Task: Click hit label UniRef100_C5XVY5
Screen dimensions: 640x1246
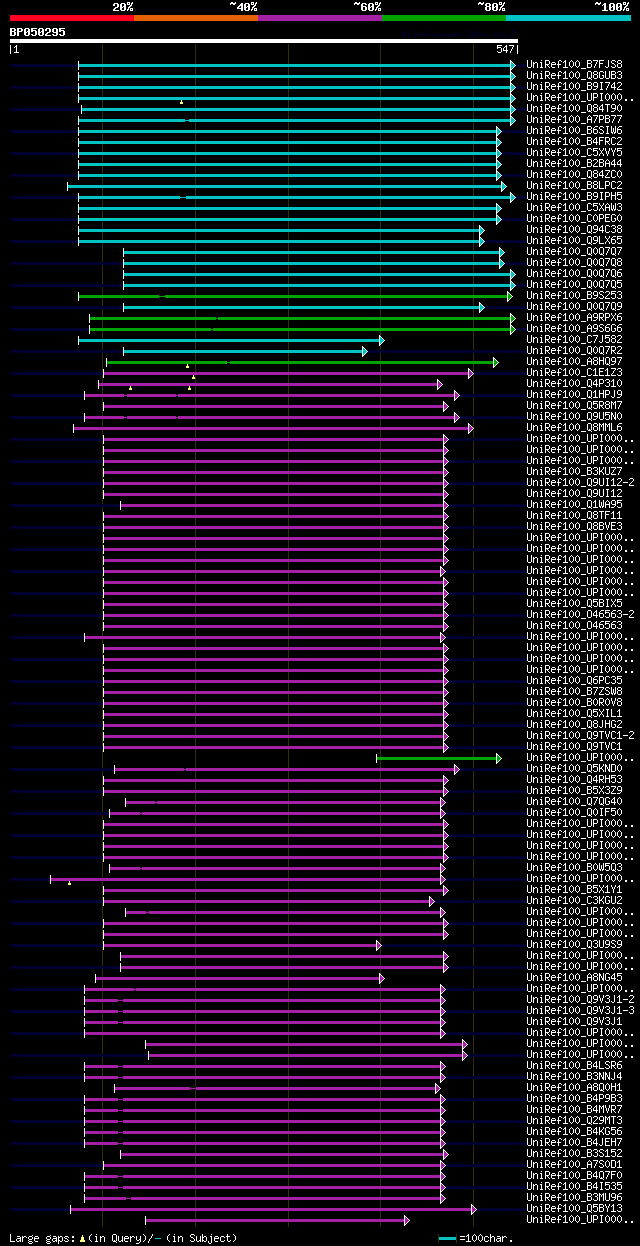Action: pos(574,152)
